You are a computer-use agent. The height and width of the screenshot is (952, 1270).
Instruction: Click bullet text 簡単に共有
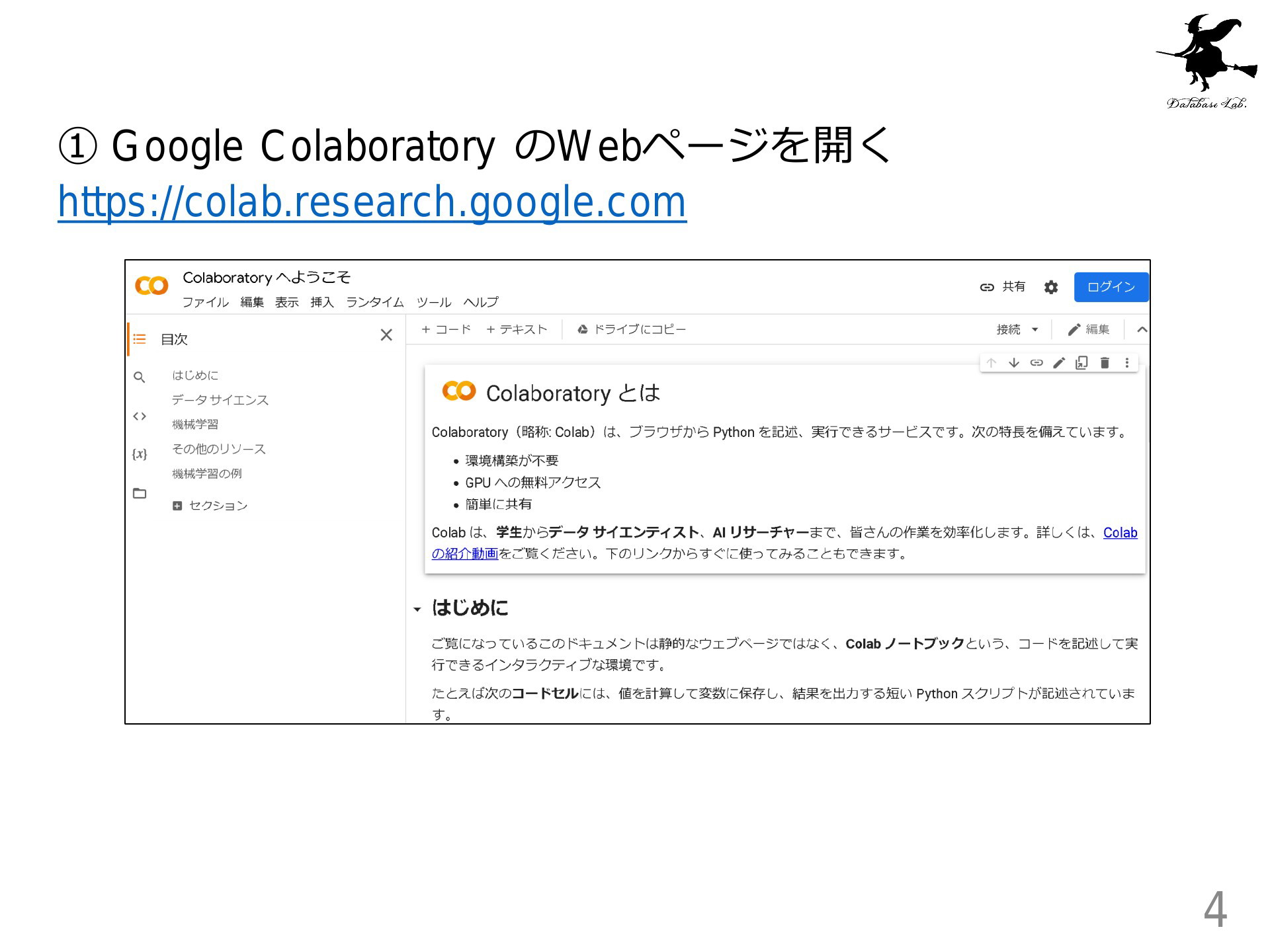pyautogui.click(x=499, y=504)
